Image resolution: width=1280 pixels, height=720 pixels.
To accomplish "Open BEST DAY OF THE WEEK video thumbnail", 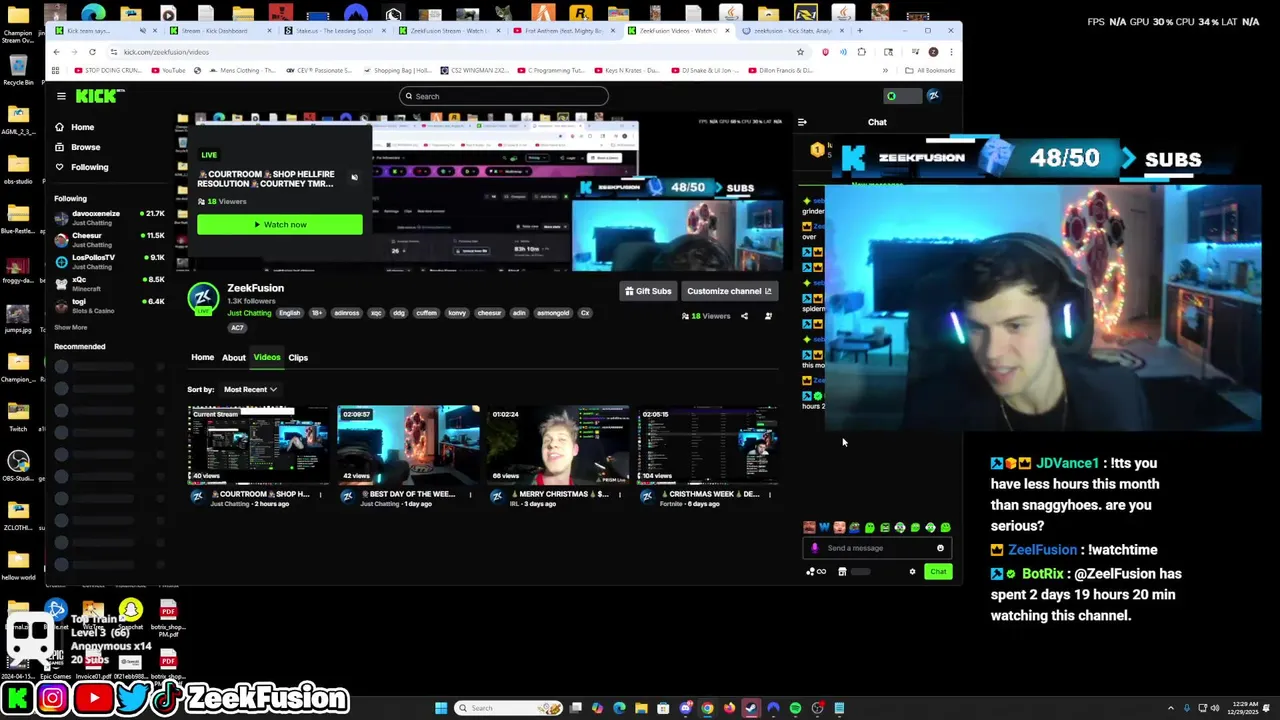I will pyautogui.click(x=408, y=444).
